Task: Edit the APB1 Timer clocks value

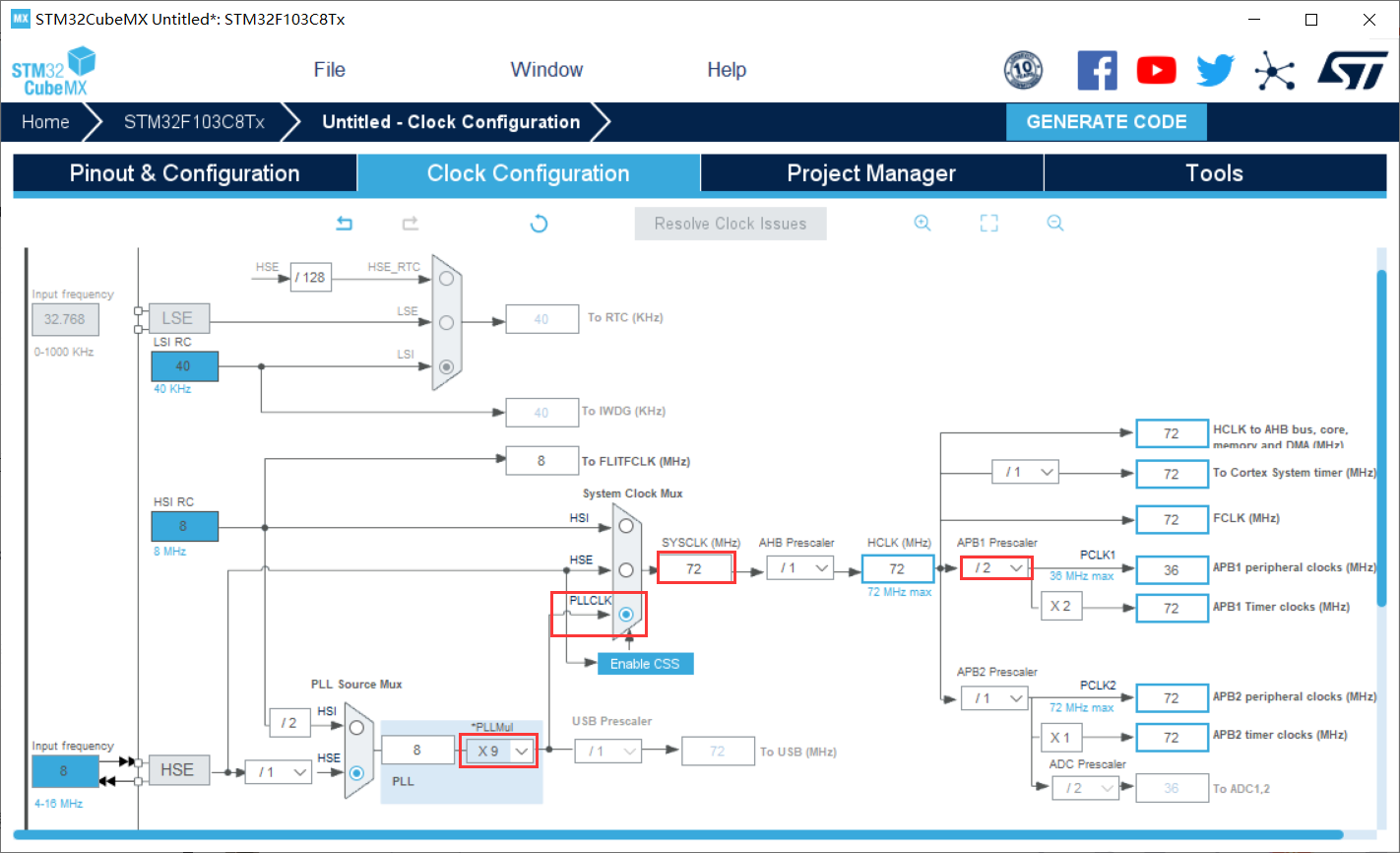Action: click(x=1172, y=608)
